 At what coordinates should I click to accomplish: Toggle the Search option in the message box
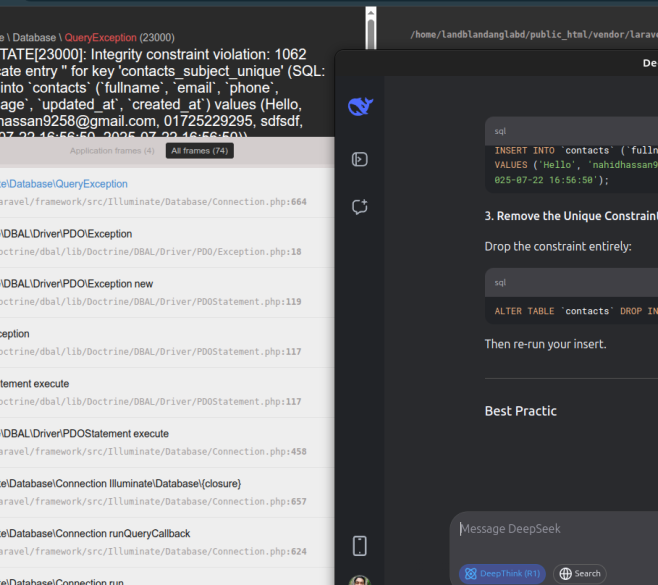pyautogui.click(x=579, y=574)
